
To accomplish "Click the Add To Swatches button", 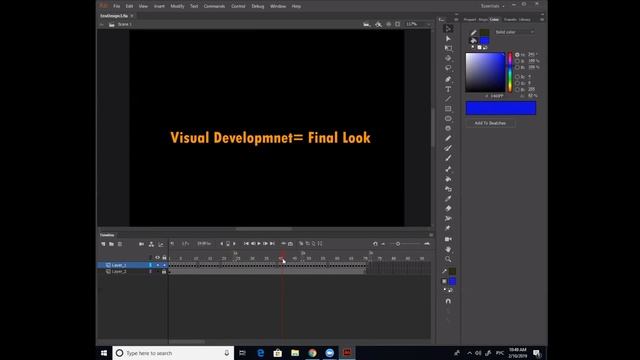I will [490, 123].
